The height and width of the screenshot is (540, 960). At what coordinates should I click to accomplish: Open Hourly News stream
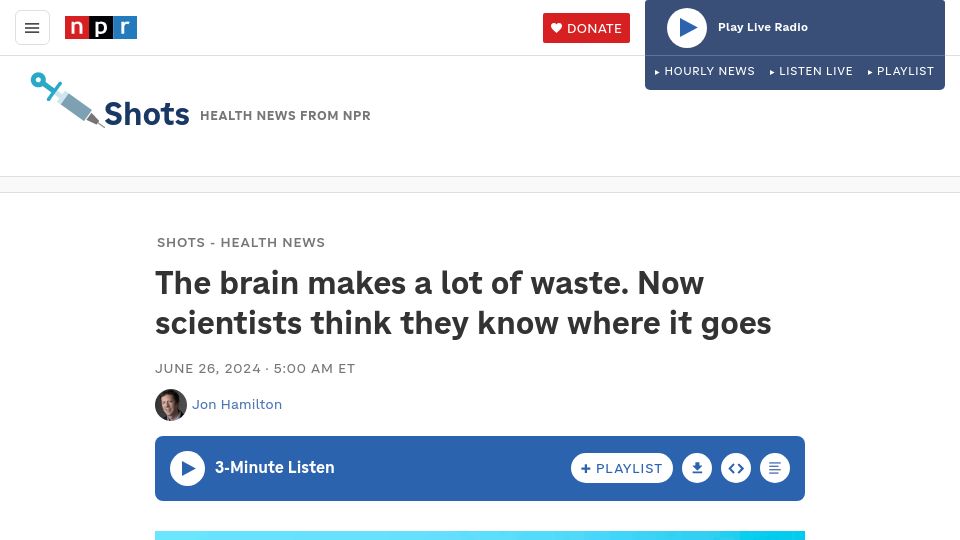pos(705,71)
